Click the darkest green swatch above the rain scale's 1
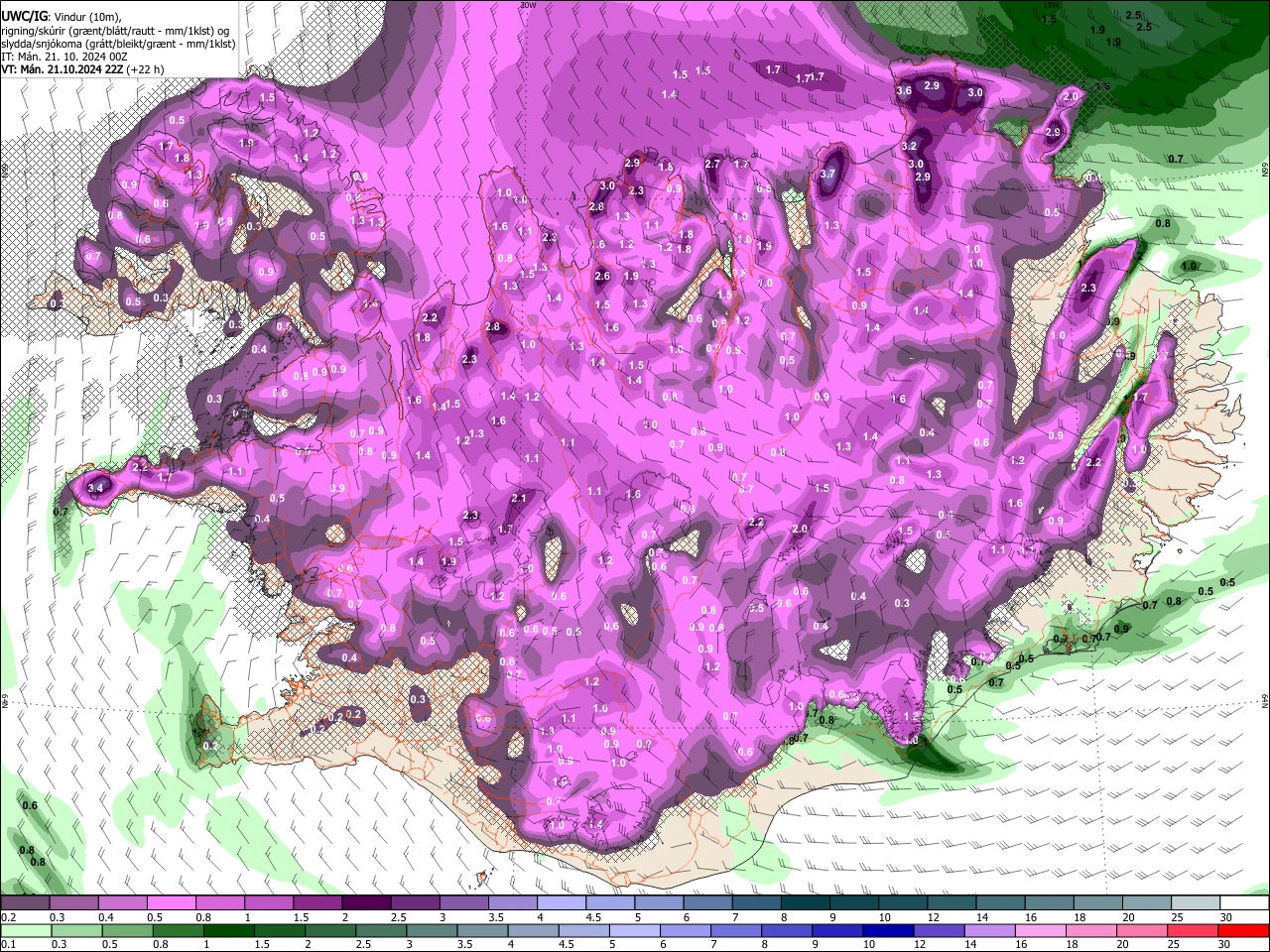Screen dimensions: 1270x952 [x=229, y=931]
